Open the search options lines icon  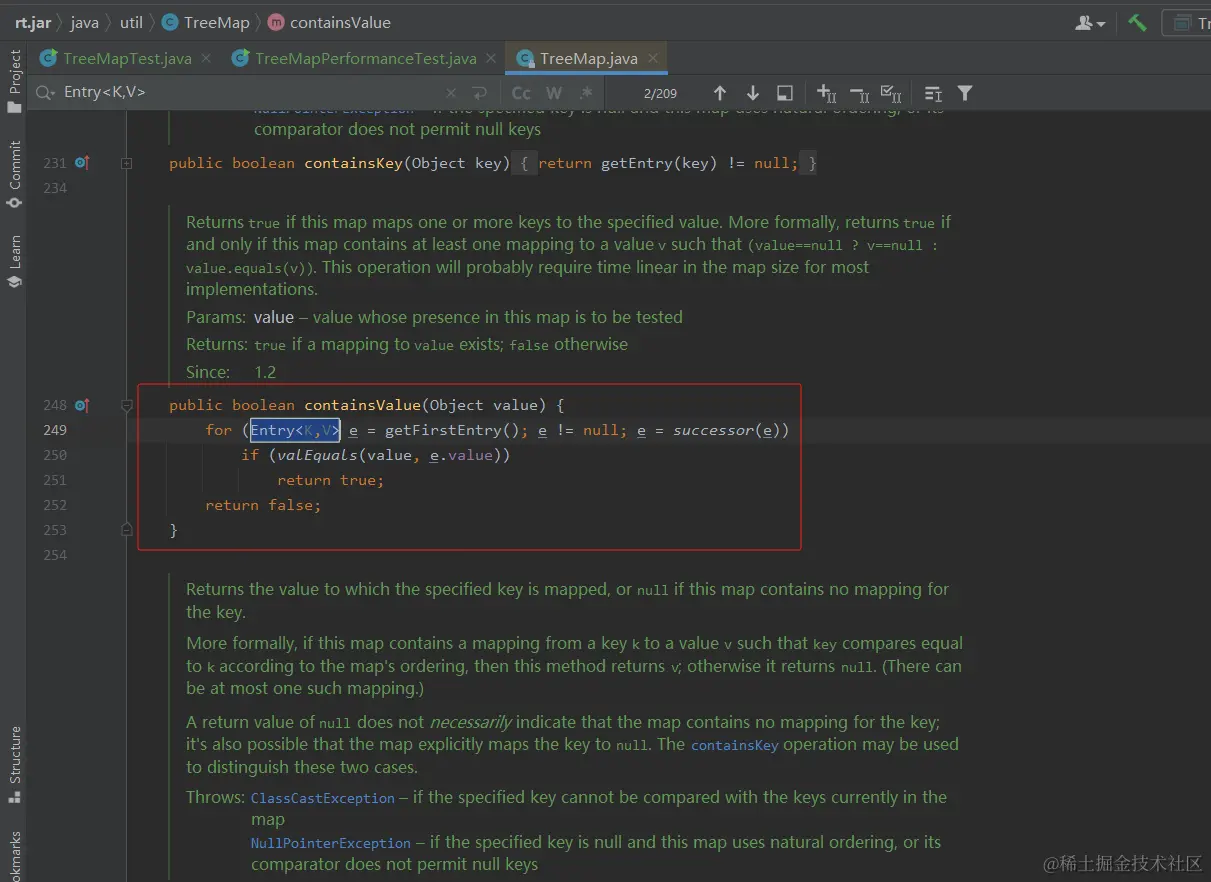pyautogui.click(x=933, y=93)
